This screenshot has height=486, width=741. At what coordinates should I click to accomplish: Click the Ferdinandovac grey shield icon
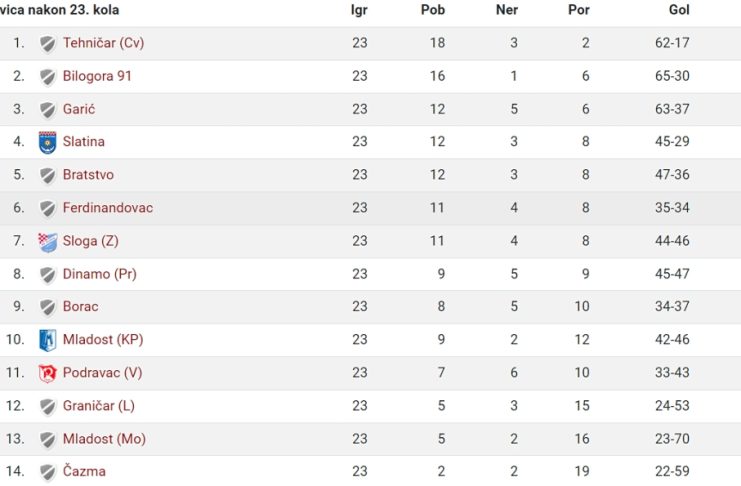[x=47, y=209]
